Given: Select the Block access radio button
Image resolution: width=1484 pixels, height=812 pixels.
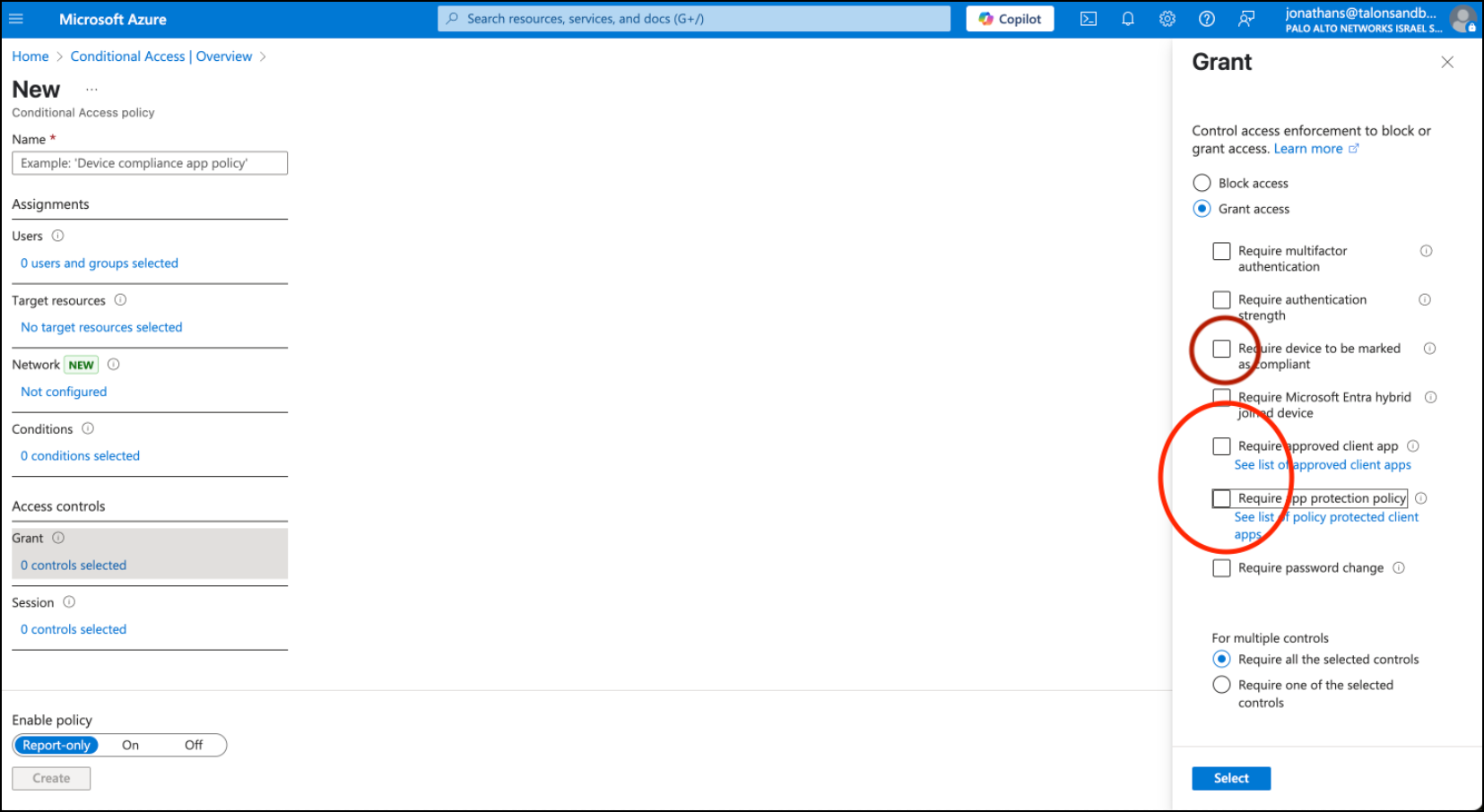Looking at the screenshot, I should [1202, 183].
